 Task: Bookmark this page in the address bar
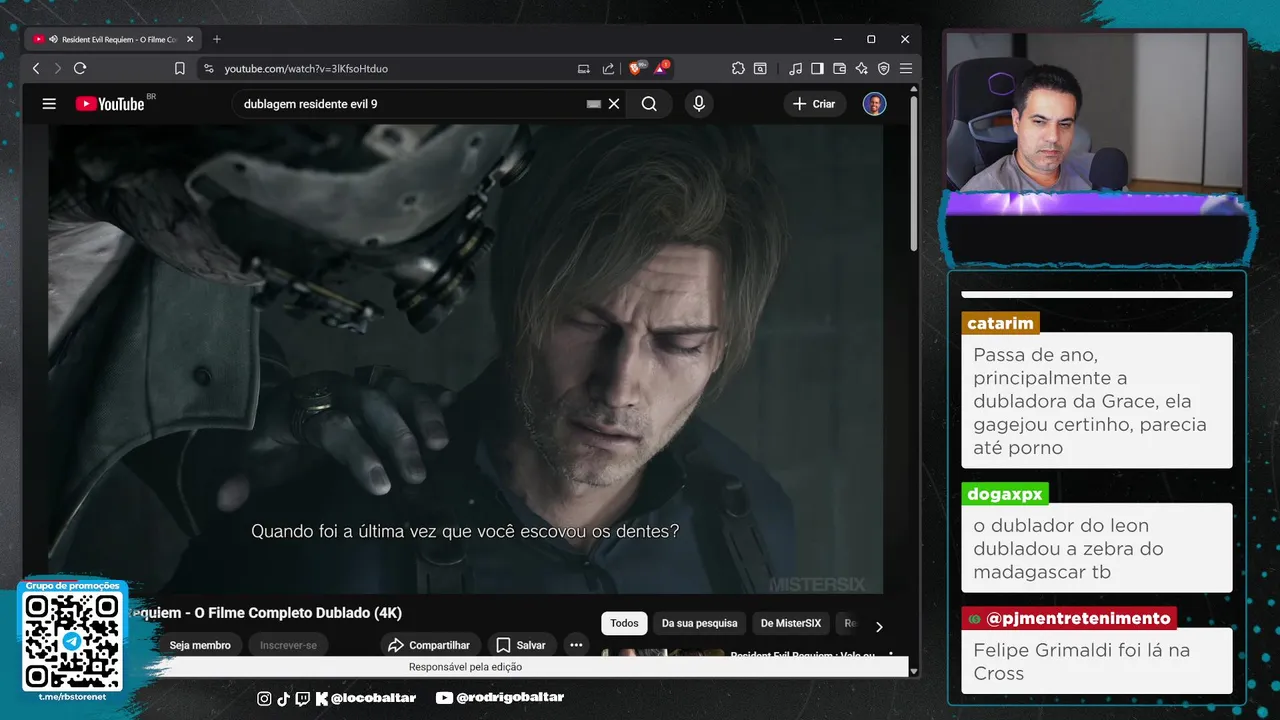point(180,68)
